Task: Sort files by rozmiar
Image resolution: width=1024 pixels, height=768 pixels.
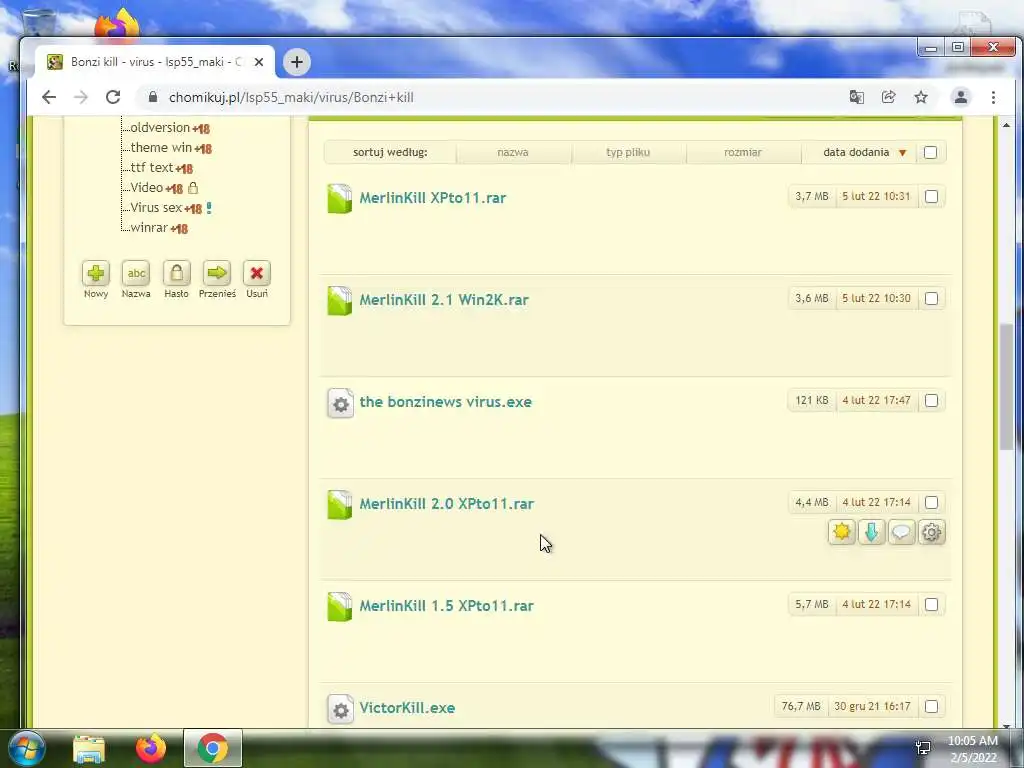Action: 743,152
